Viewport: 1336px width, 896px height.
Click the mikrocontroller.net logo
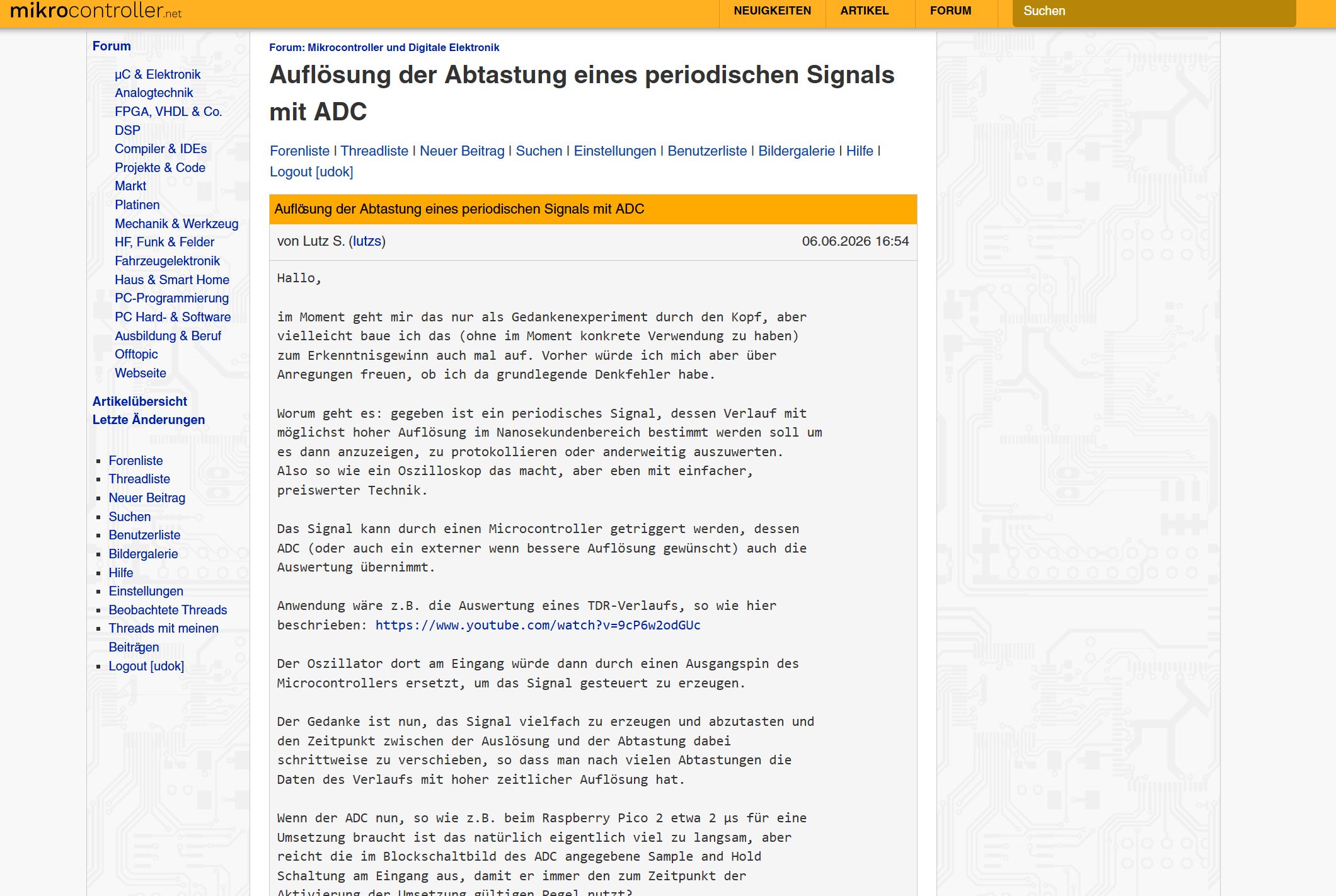(x=96, y=11)
